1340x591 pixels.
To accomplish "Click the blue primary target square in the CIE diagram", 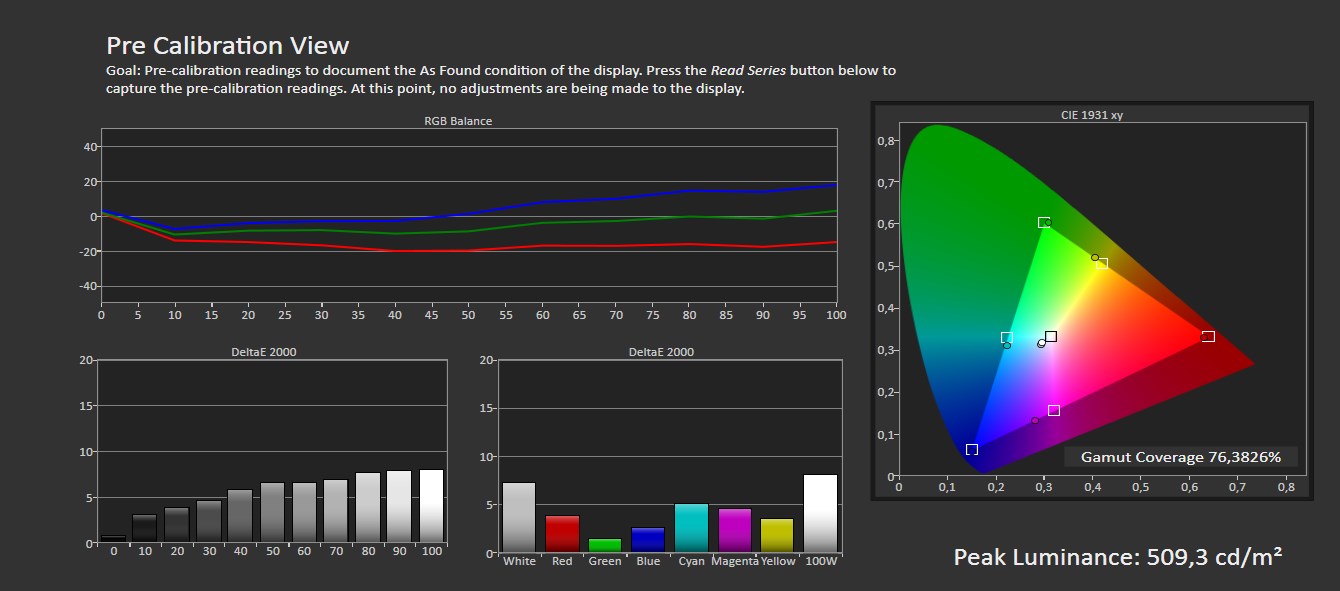I will (x=971, y=450).
